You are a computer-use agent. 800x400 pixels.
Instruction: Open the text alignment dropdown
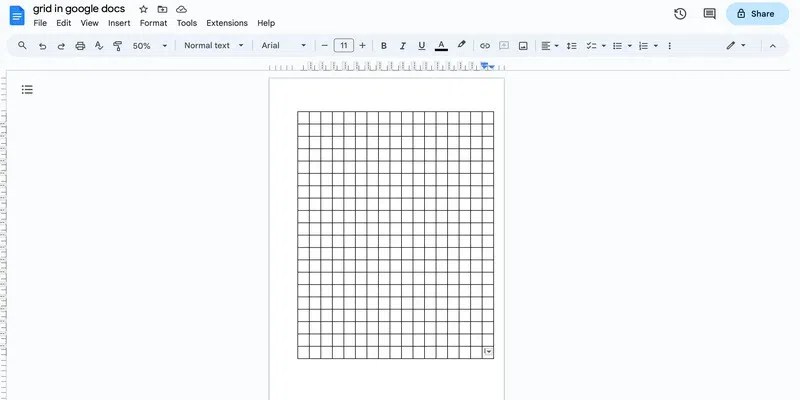click(549, 46)
